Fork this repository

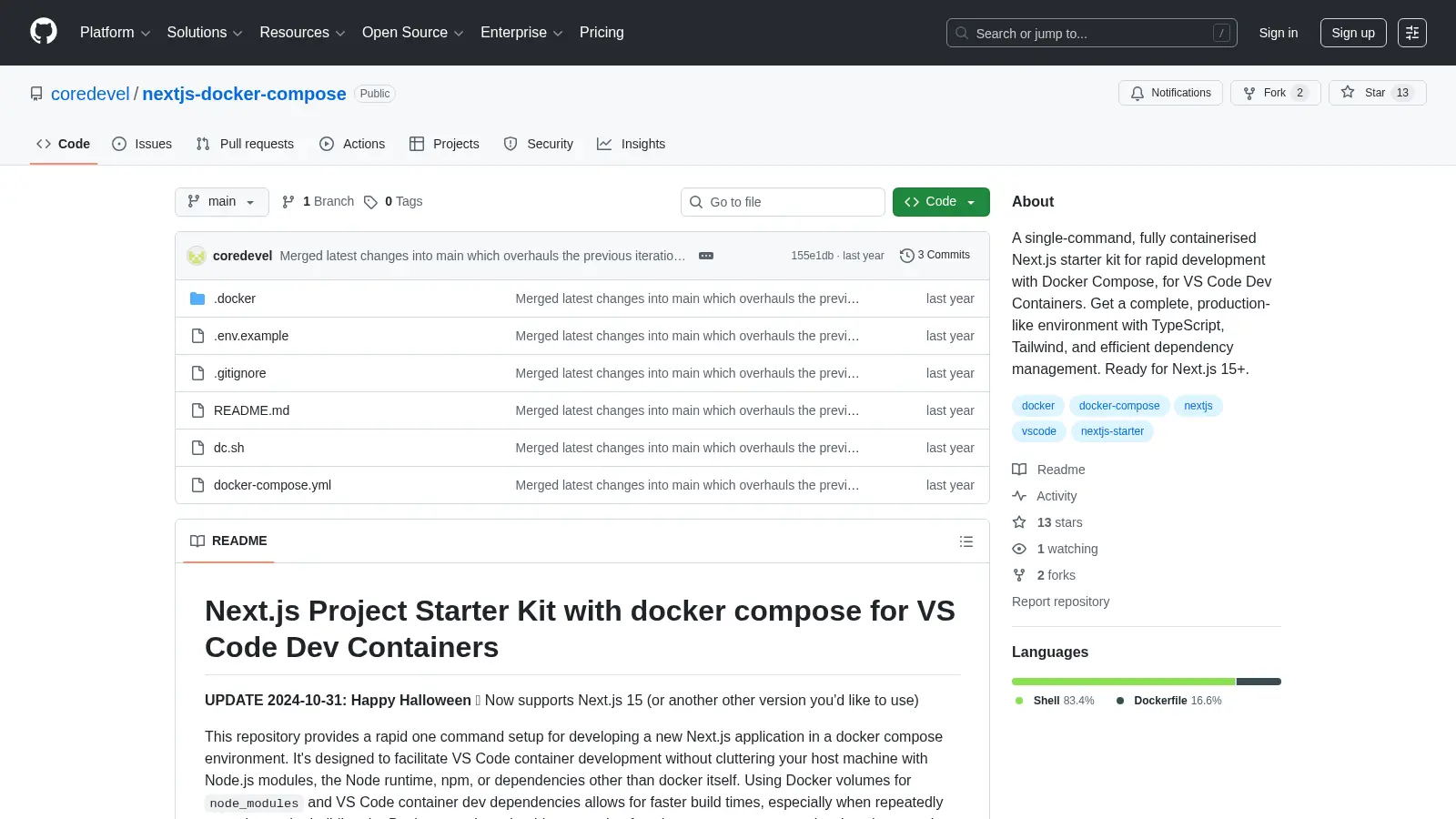click(1275, 93)
